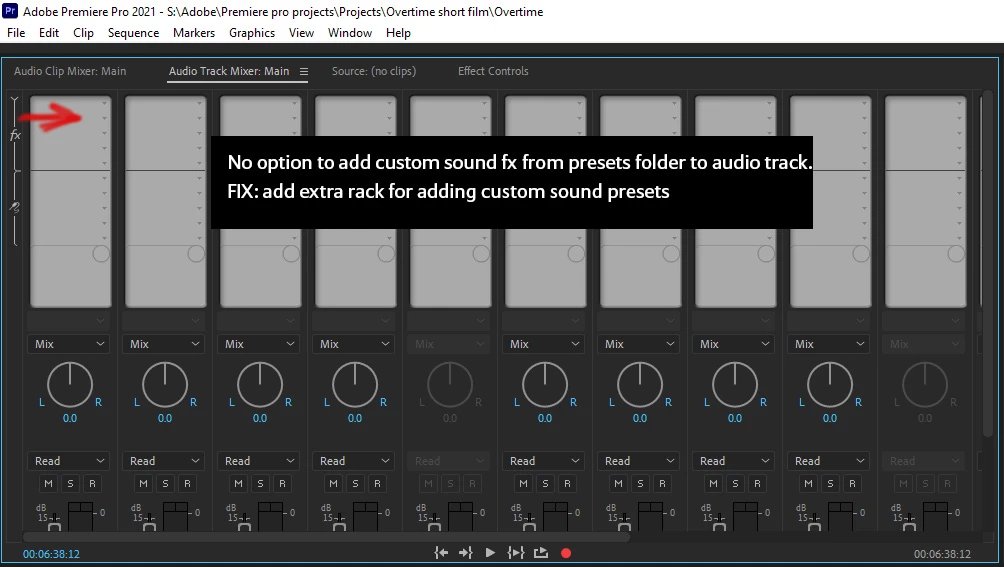Open the Markers menu
The height and width of the screenshot is (567, 1004).
coord(194,33)
